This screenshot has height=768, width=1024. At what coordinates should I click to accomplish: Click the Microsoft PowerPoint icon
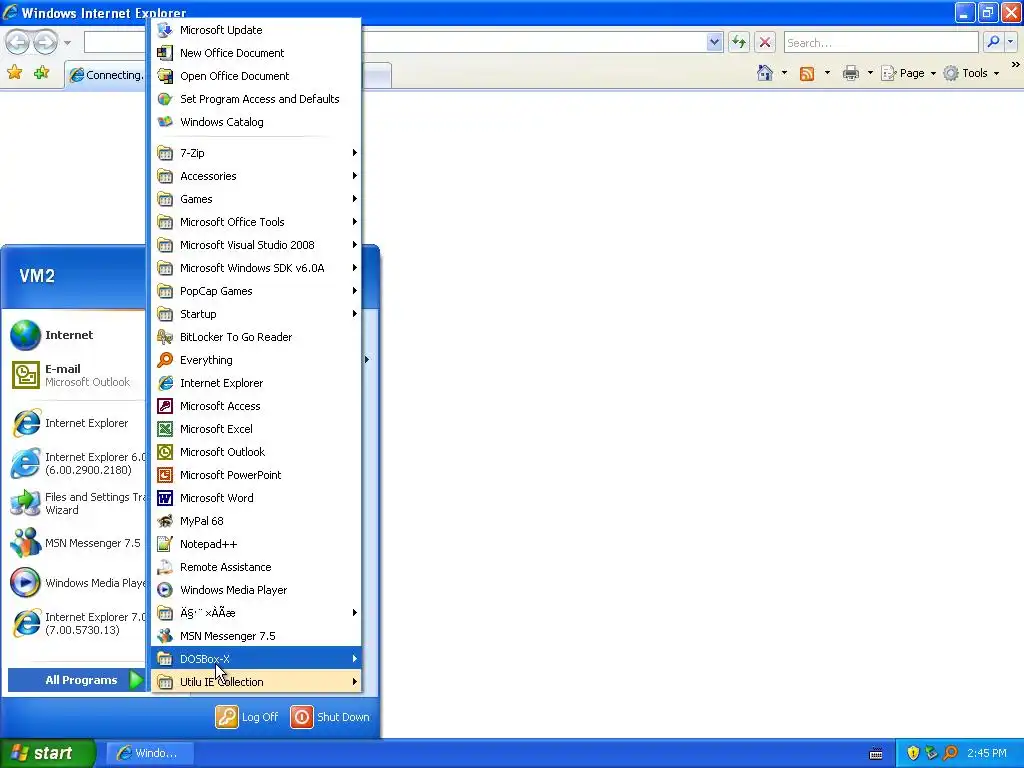click(165, 475)
